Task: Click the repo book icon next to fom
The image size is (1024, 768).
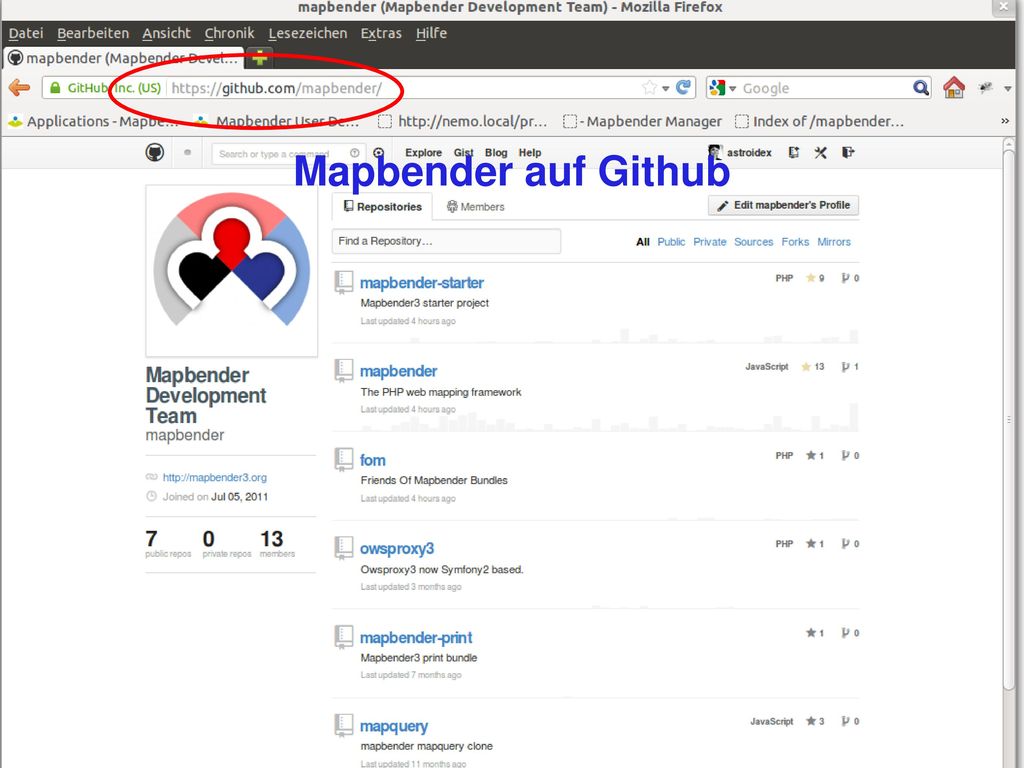Action: pyautogui.click(x=344, y=460)
